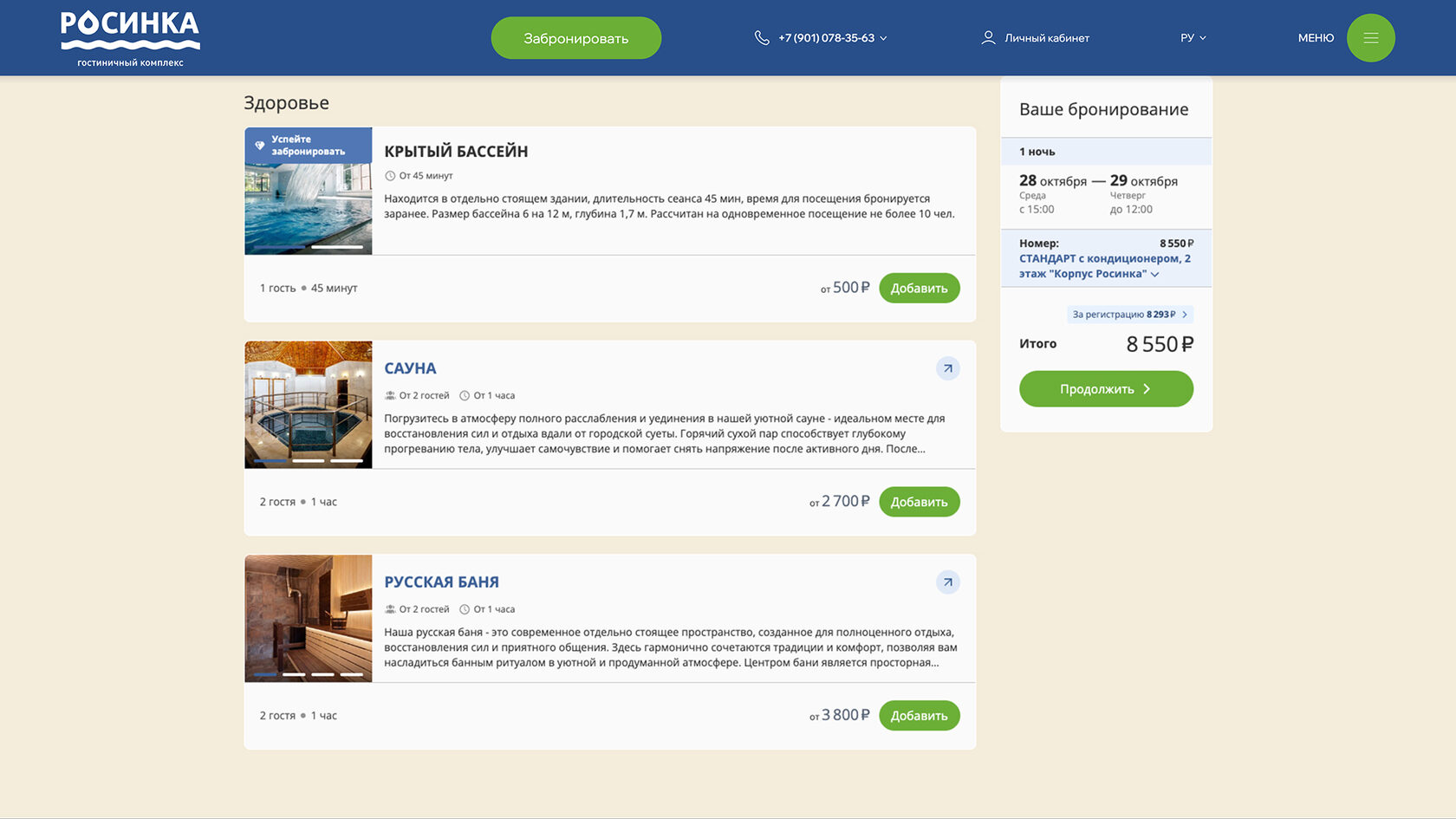Screen dimensions: 1456x819
Task: Click the Sauna photo thumbnail
Action: 309,405
